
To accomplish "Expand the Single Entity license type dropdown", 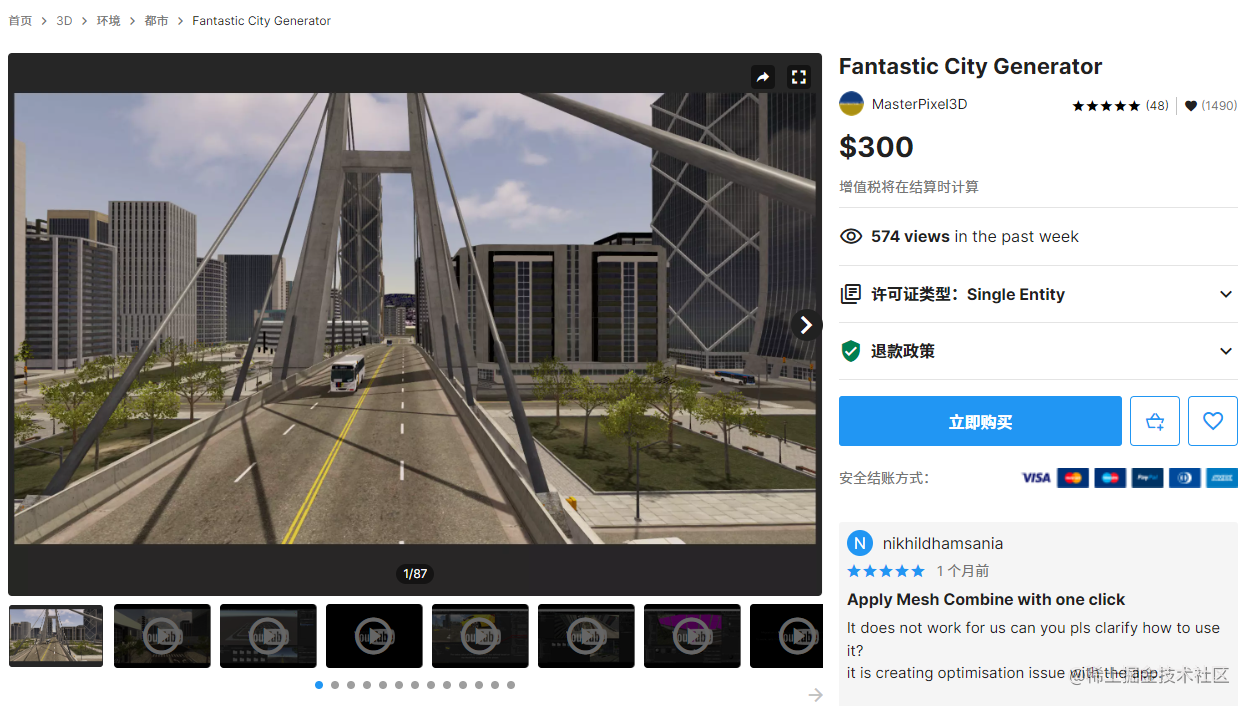I will pyautogui.click(x=1227, y=293).
